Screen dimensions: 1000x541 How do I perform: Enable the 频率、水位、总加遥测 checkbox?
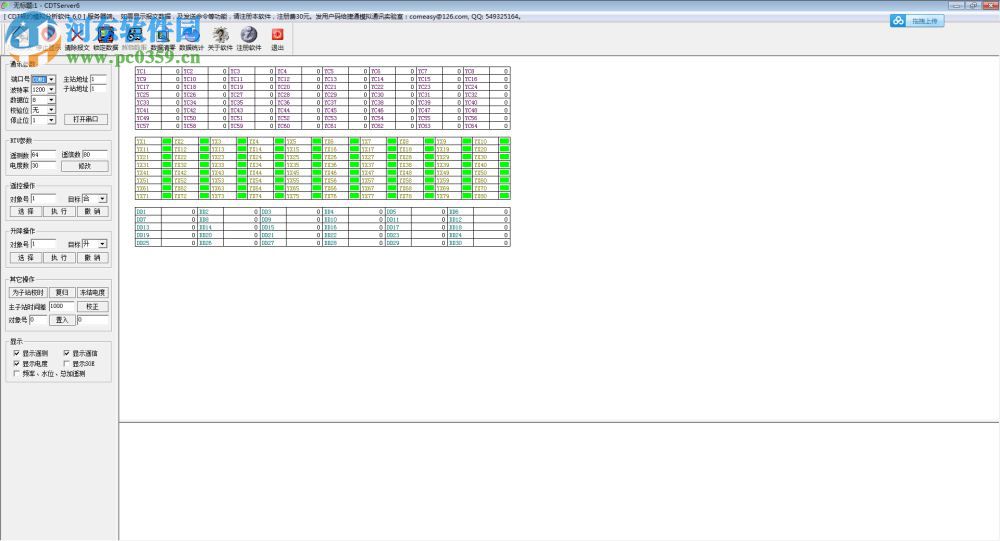pos(17,373)
